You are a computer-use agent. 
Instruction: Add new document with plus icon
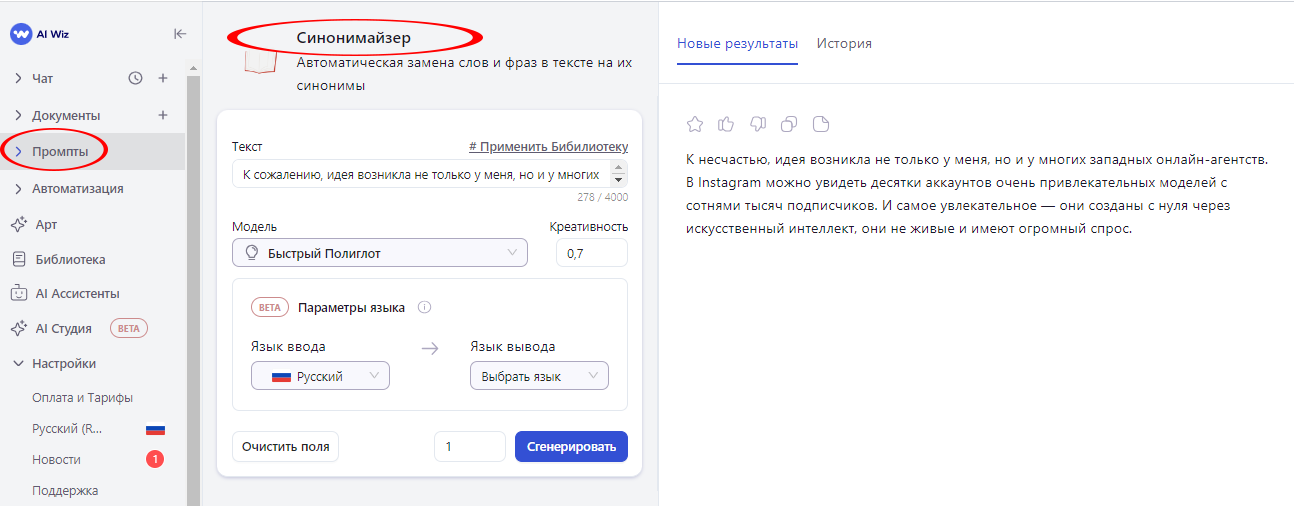(x=163, y=115)
